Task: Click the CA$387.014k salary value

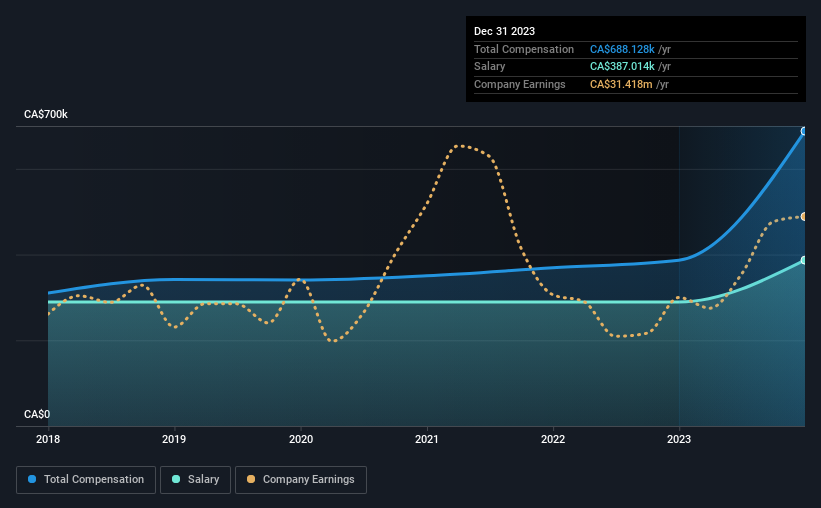Action: 622,67
